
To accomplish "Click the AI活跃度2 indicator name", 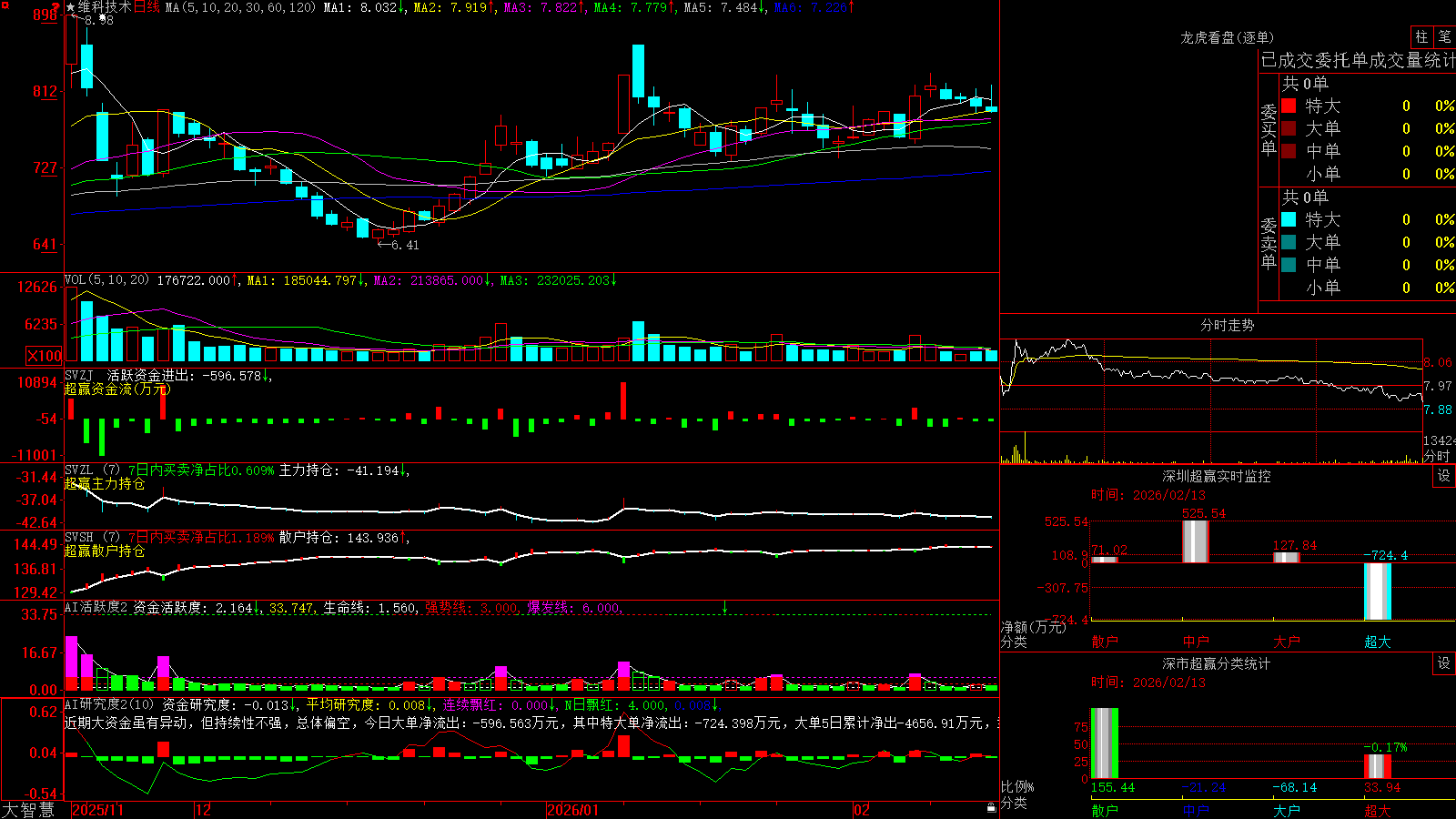I will click(x=96, y=607).
